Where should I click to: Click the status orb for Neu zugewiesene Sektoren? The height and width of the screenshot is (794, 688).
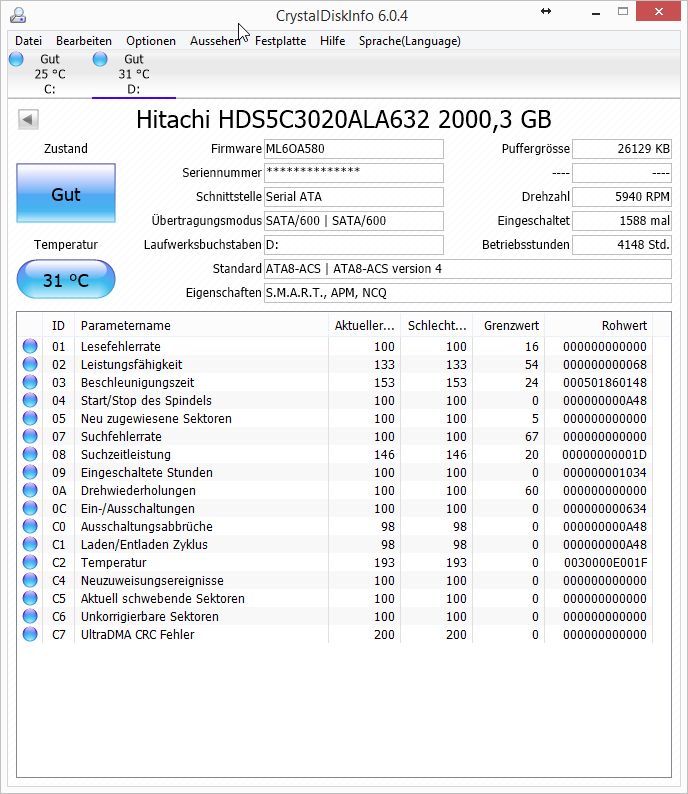point(30,418)
